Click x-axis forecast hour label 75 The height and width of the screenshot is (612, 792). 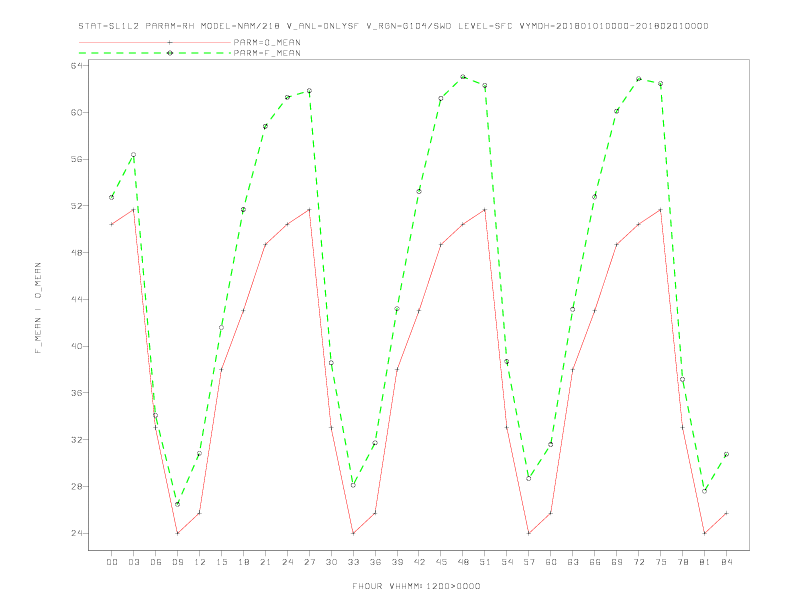point(661,562)
